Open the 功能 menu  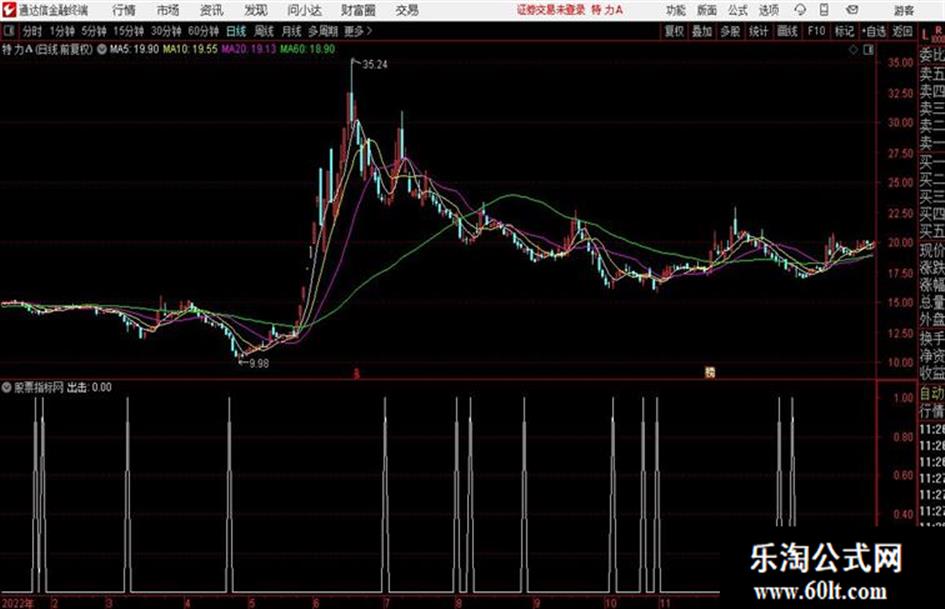[676, 10]
